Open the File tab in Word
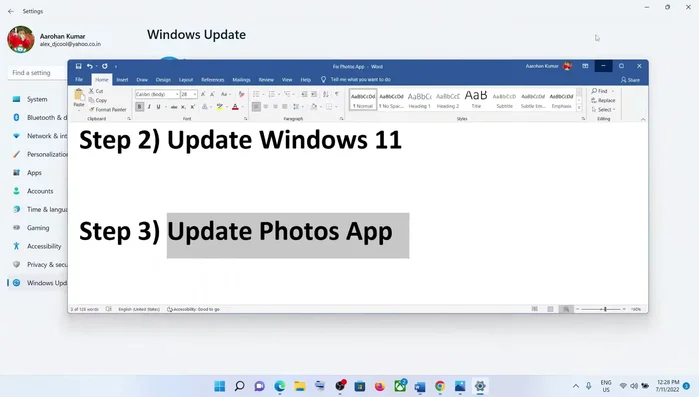This screenshot has height=397, width=699. tap(79, 80)
